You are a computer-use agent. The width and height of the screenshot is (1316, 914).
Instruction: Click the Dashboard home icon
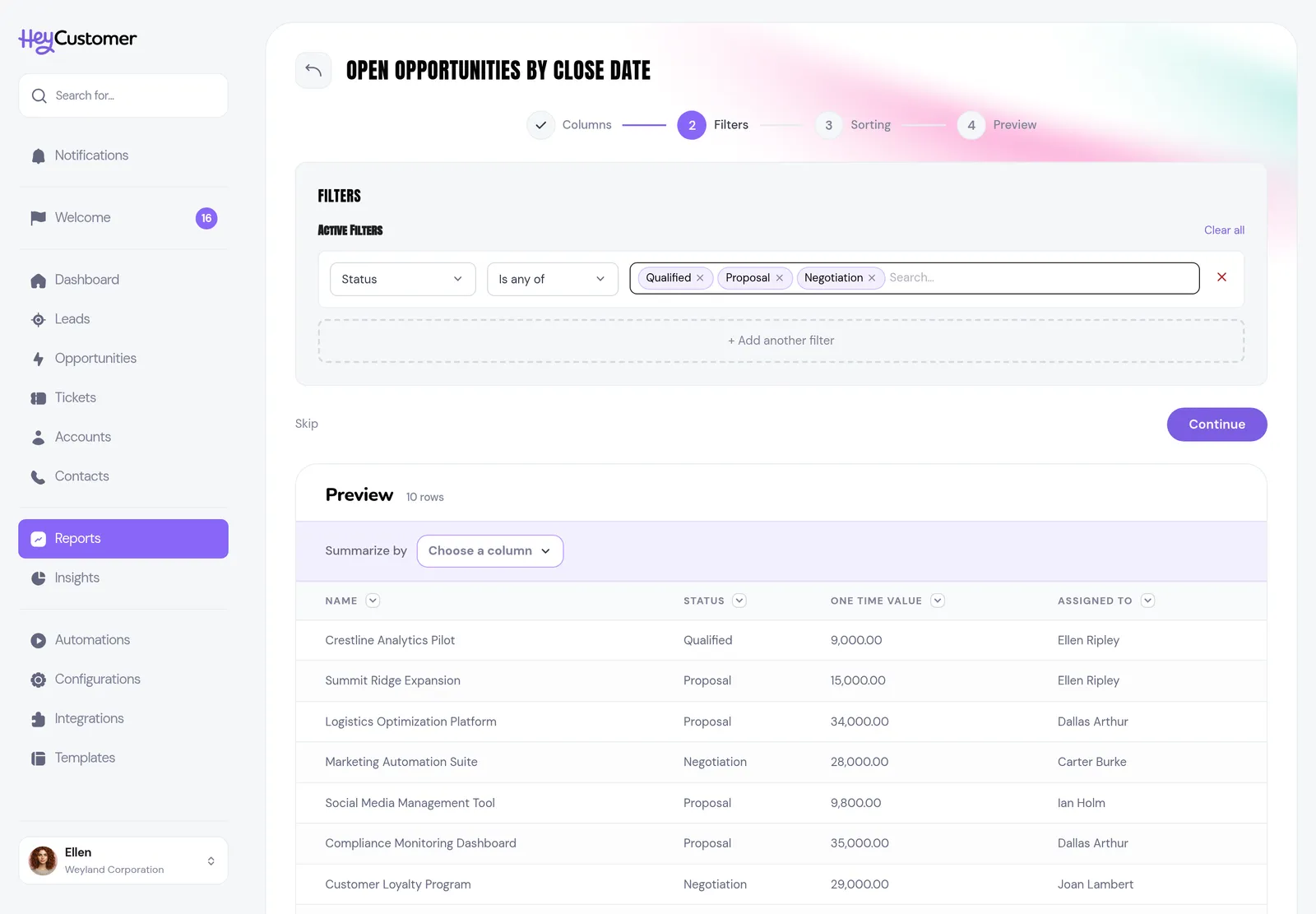click(38, 281)
